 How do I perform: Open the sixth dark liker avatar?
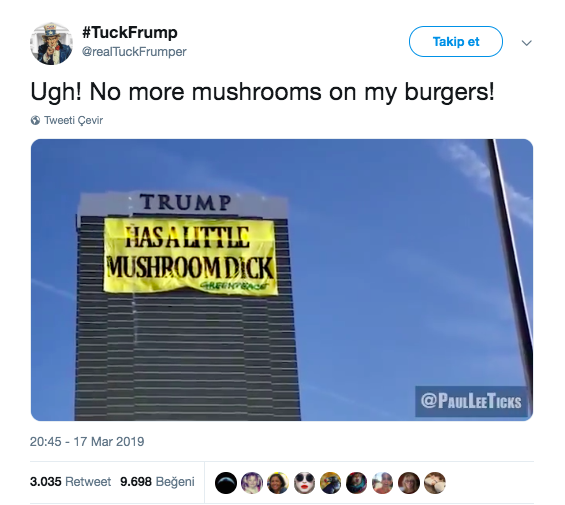tap(356, 483)
